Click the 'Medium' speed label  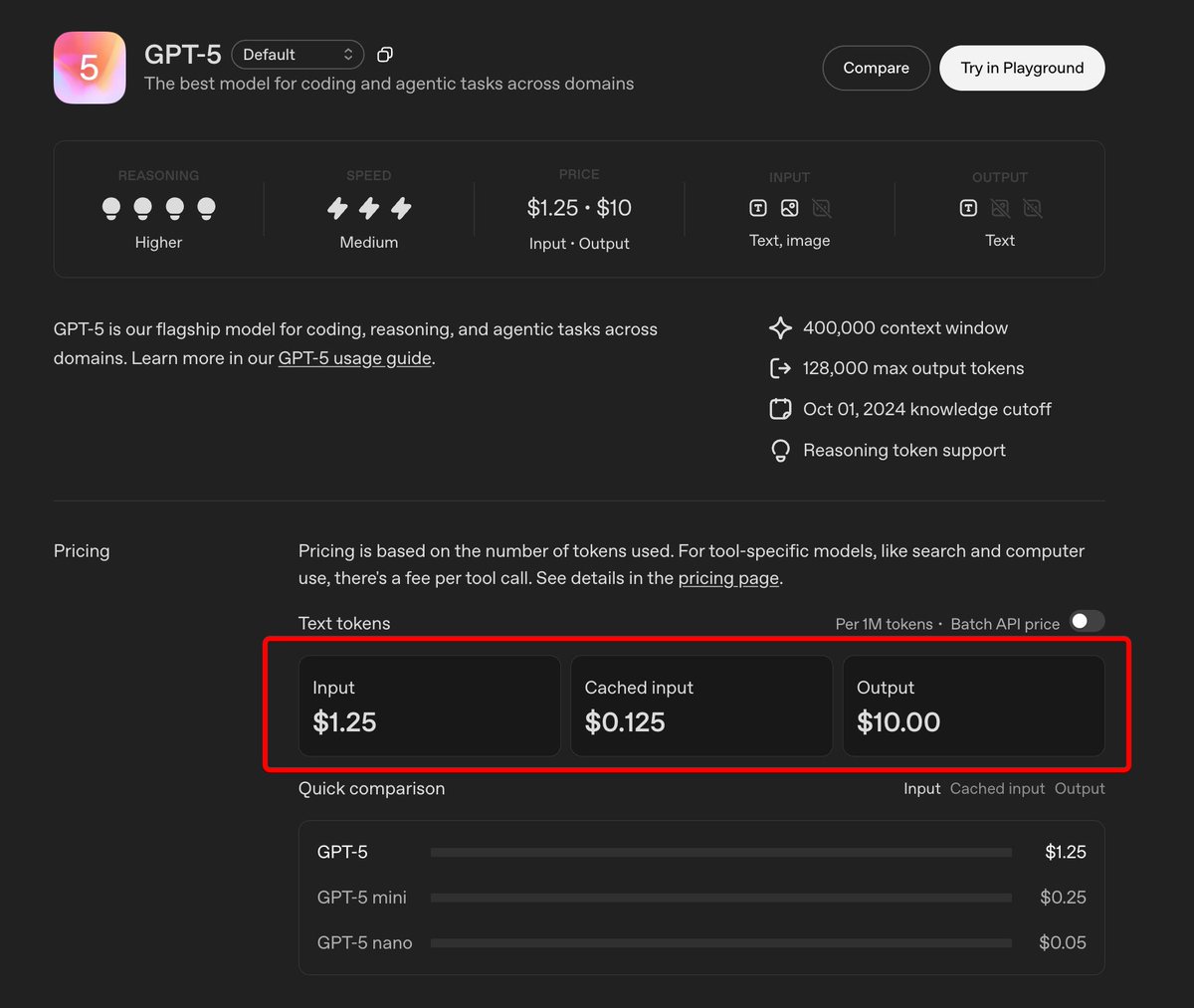369,243
